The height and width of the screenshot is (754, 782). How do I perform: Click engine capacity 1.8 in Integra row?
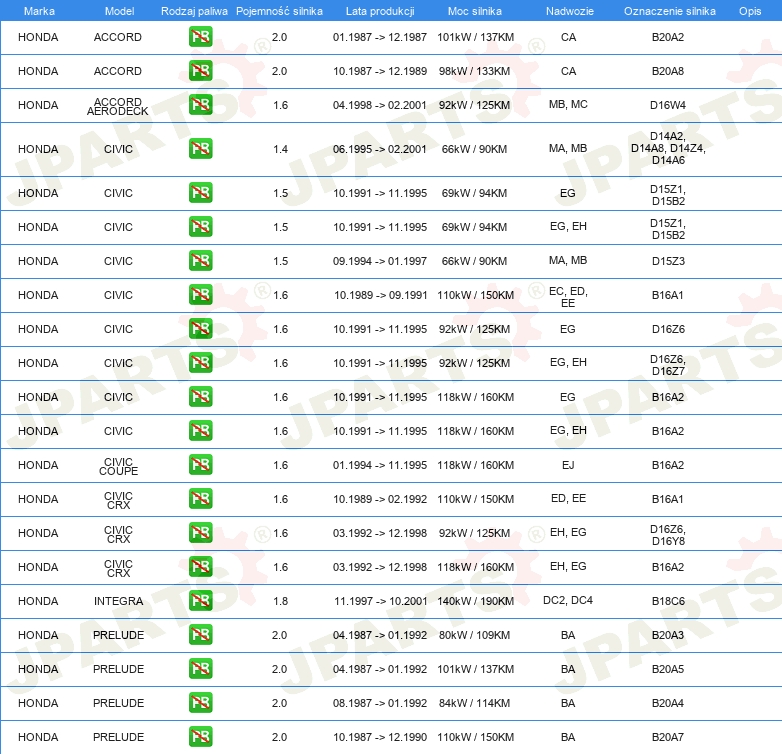pos(280,601)
